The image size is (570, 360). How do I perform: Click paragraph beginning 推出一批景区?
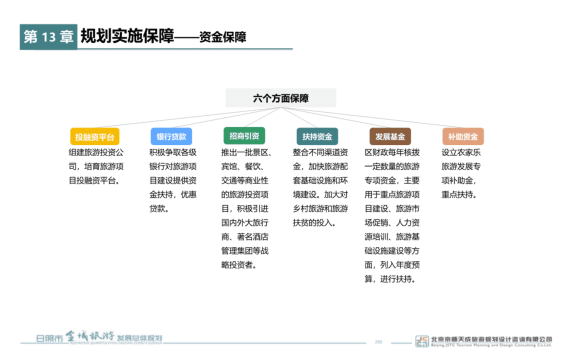pyautogui.click(x=246, y=208)
